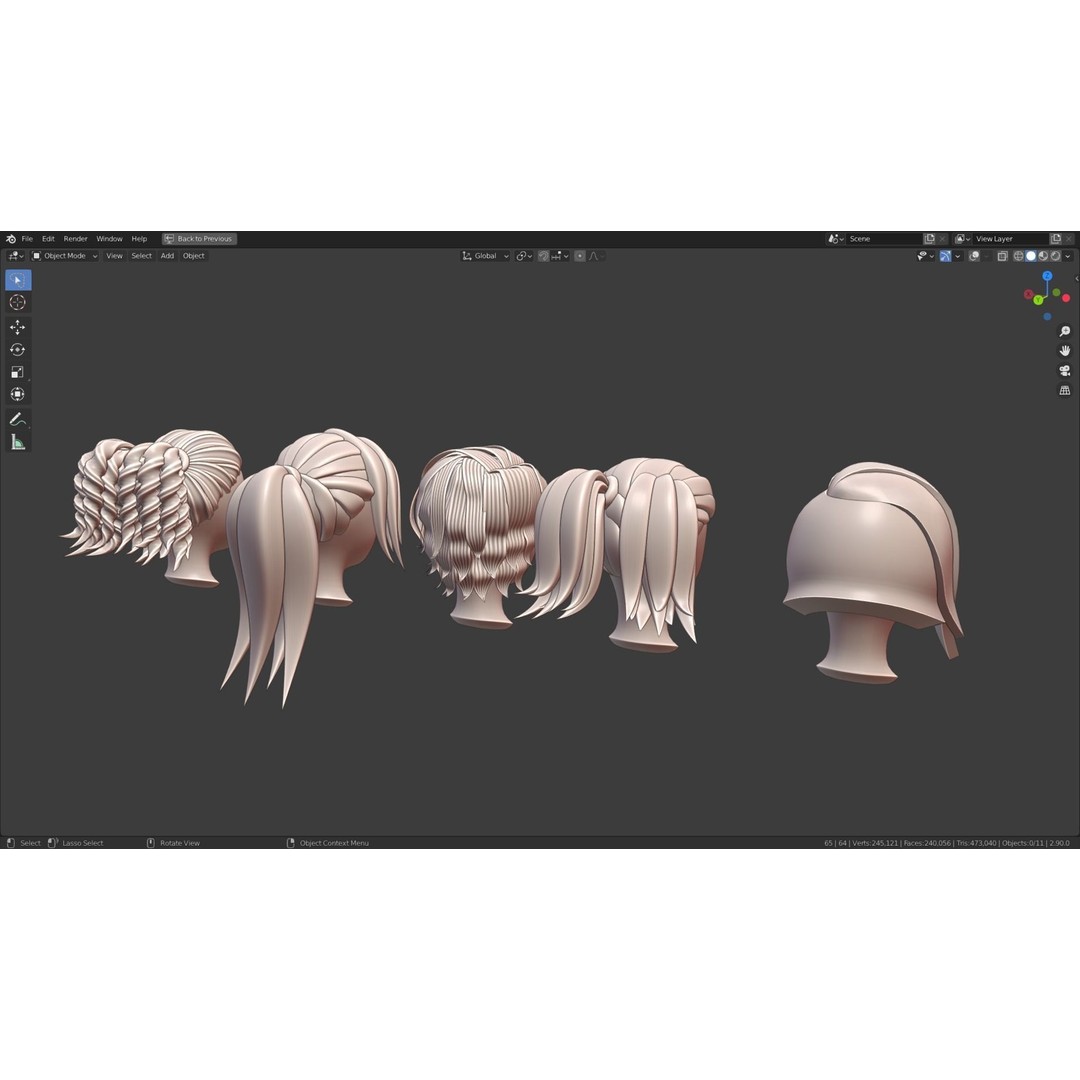Image resolution: width=1080 pixels, height=1080 pixels.
Task: Click the Scene name field
Action: coord(884,239)
